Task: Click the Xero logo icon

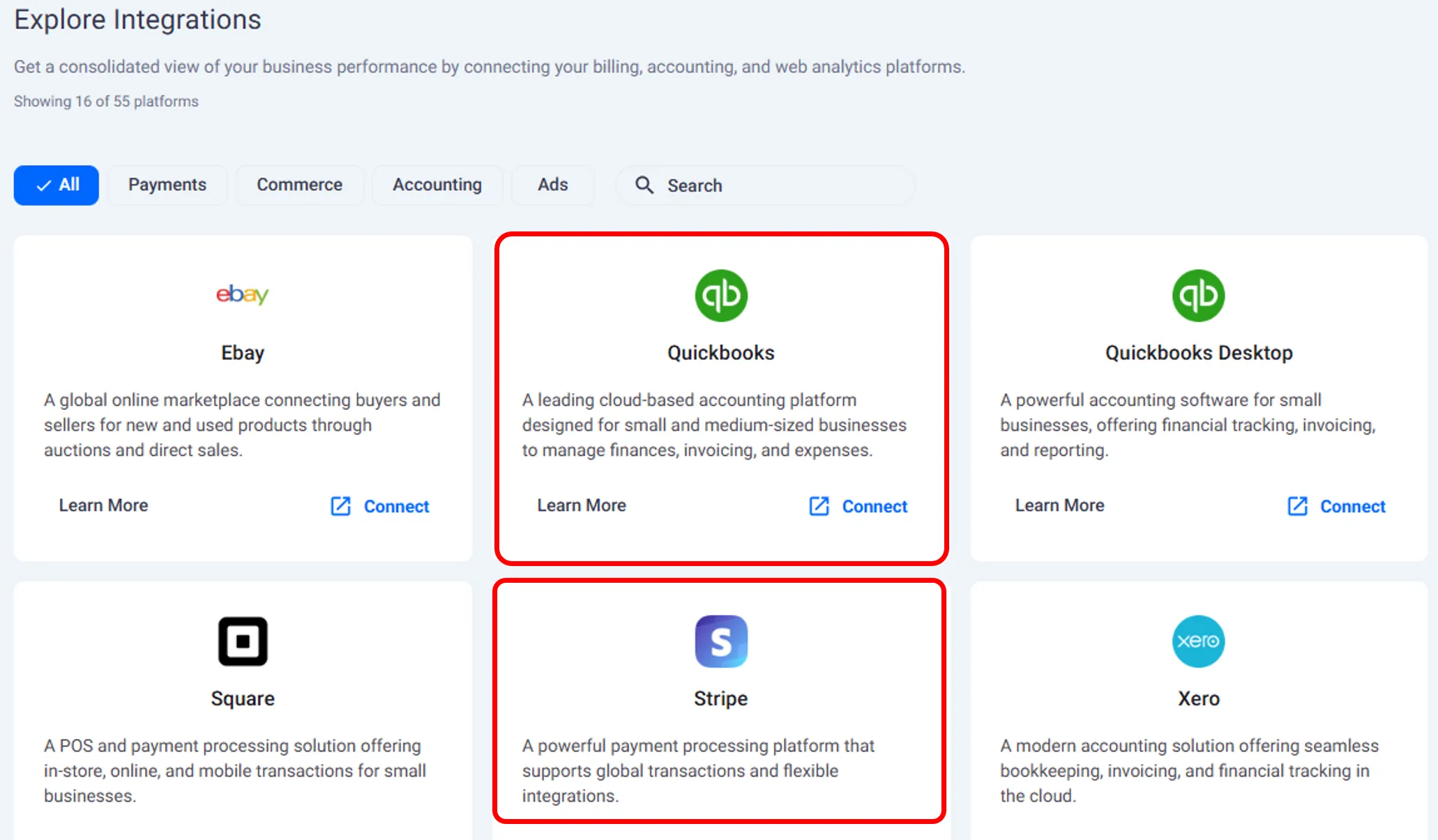Action: (1198, 641)
